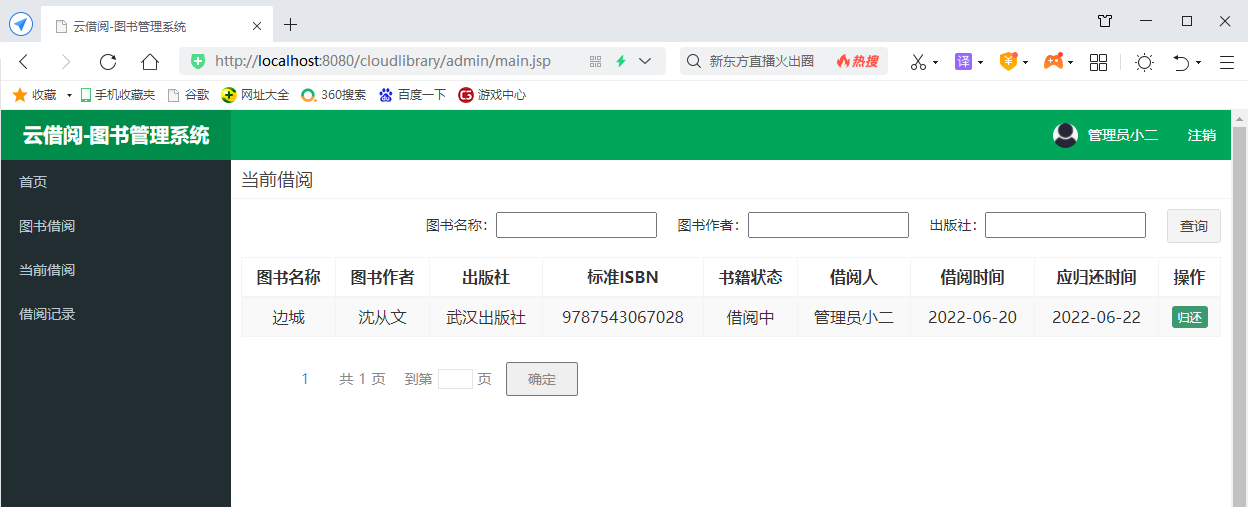Click the 沈从文 author cell
1248x507 pixels.
pos(383,317)
